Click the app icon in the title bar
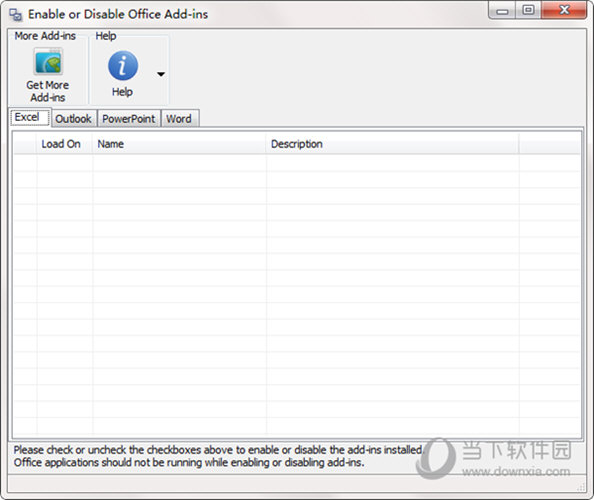 click(16, 14)
